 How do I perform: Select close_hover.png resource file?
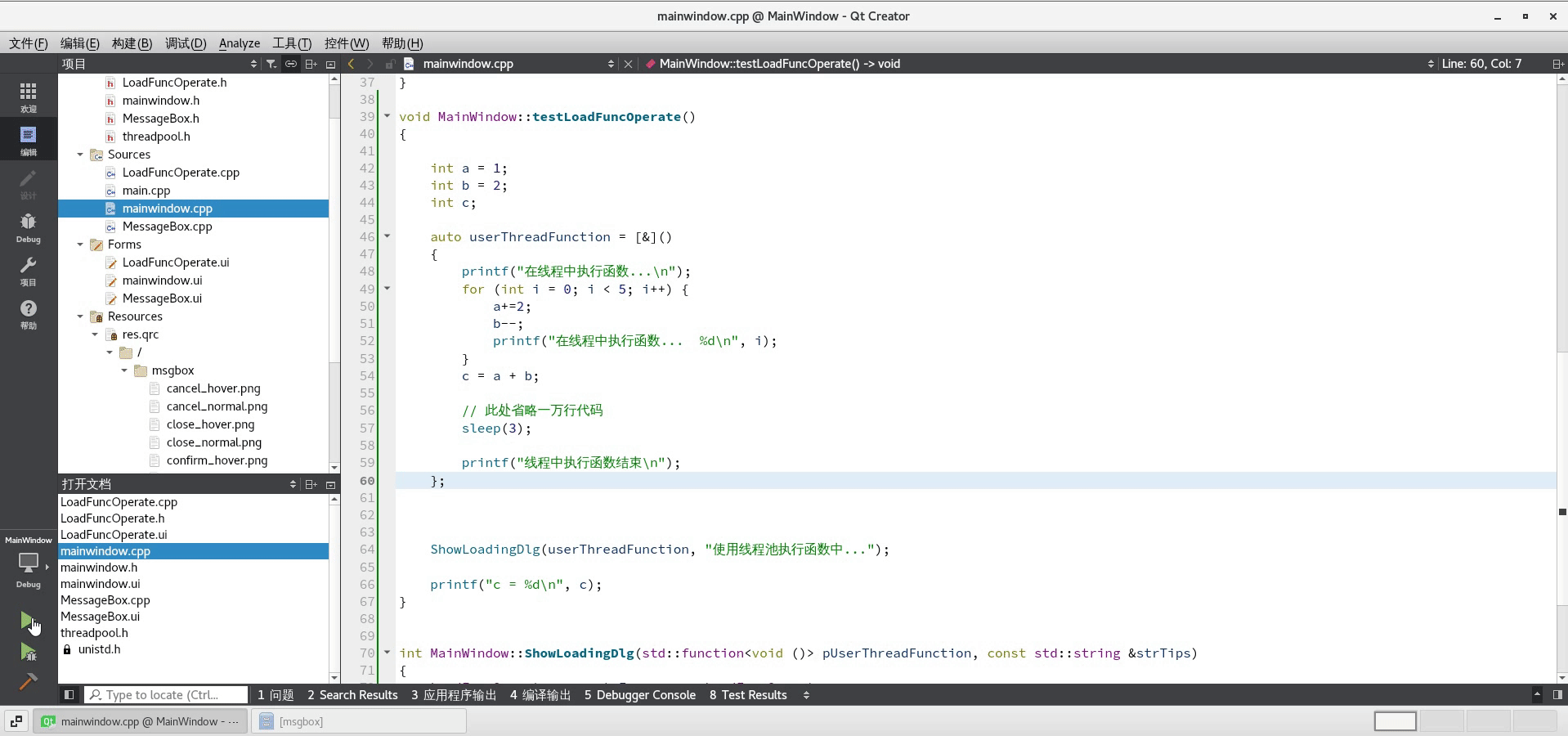click(210, 424)
